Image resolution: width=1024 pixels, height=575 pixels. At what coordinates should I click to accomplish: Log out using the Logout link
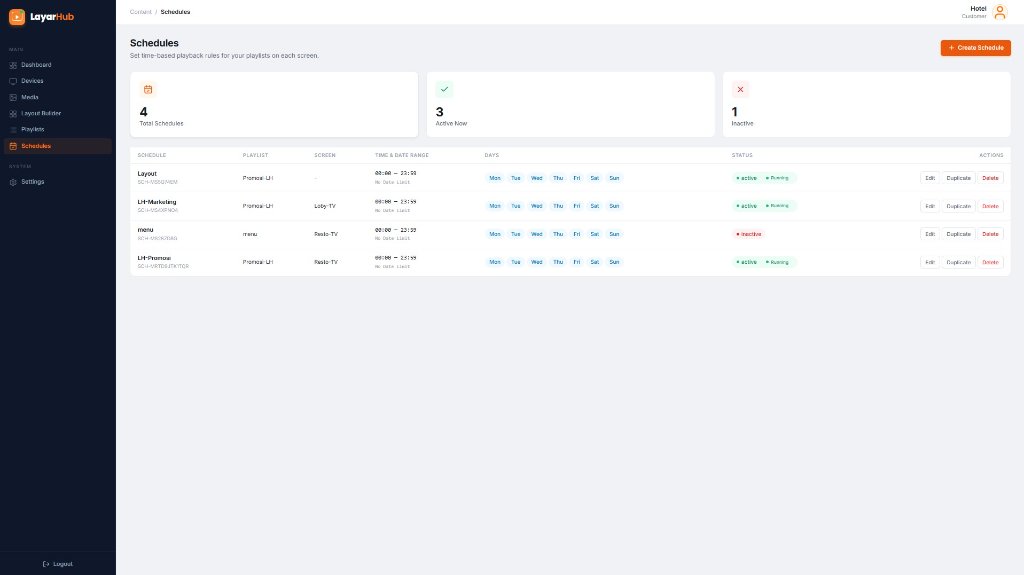57,564
